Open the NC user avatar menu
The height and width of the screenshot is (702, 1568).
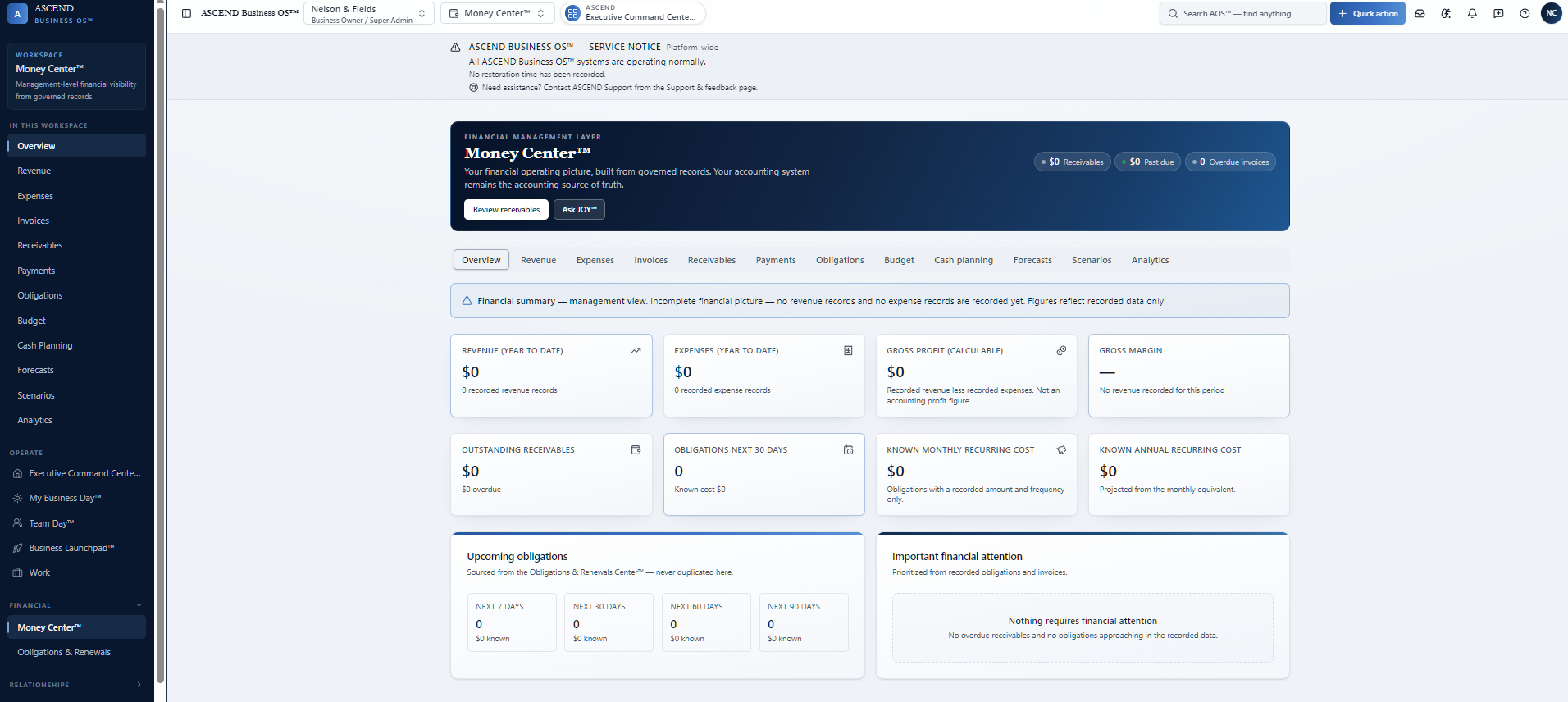(1552, 13)
